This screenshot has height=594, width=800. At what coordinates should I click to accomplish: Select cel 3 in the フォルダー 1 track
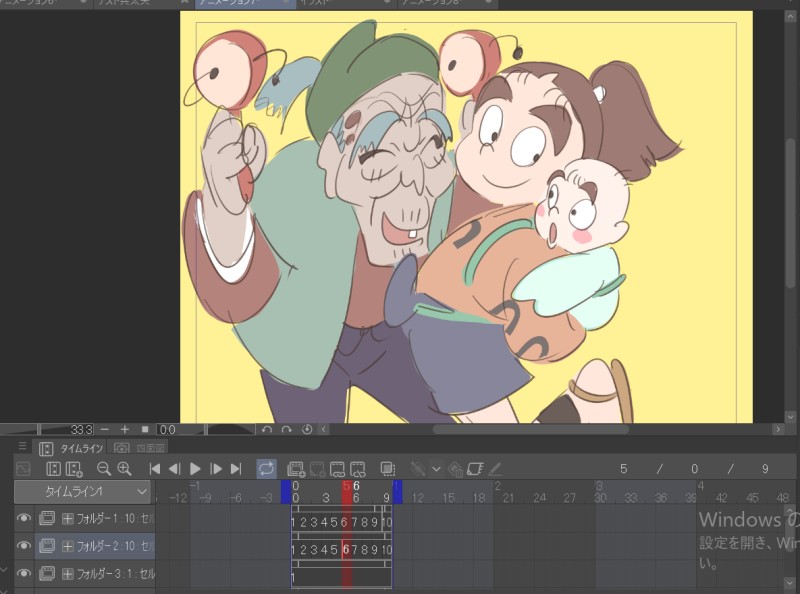pyautogui.click(x=313, y=522)
